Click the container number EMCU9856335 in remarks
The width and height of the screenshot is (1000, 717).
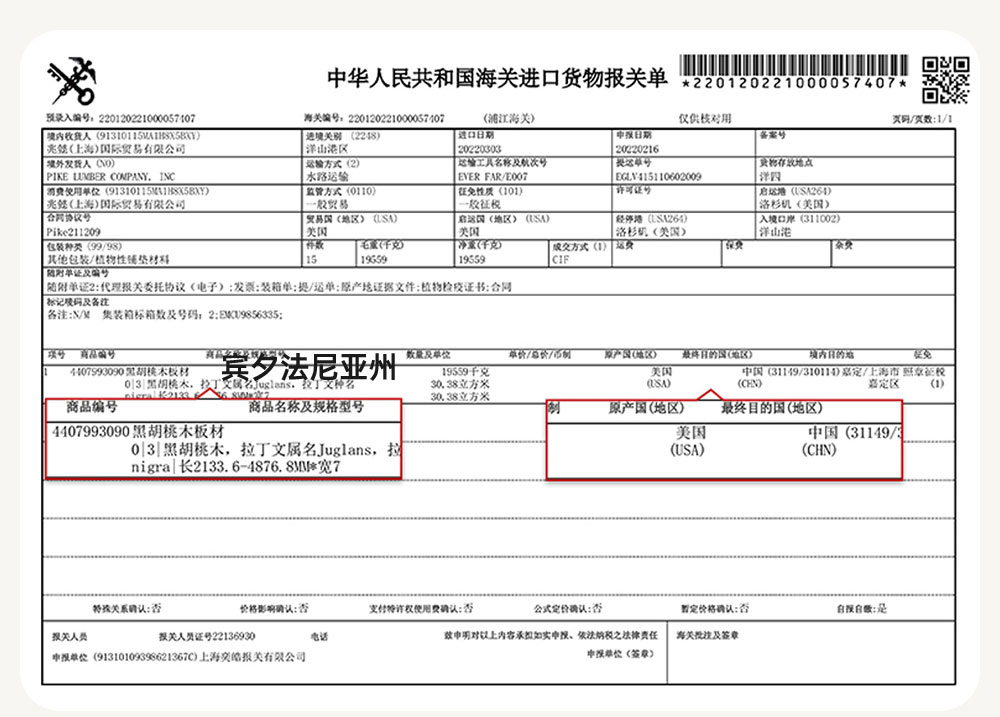tap(247, 315)
